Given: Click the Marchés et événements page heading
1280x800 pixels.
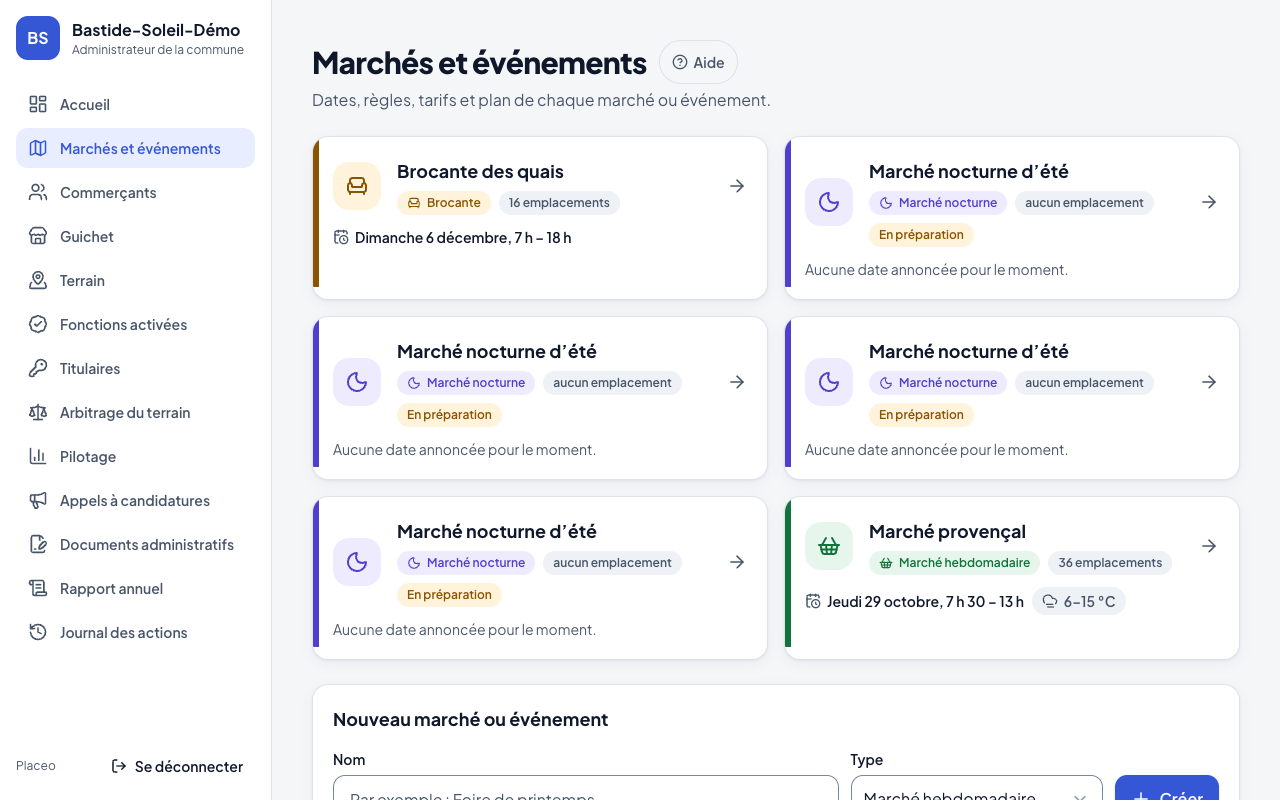Looking at the screenshot, I should point(479,62).
